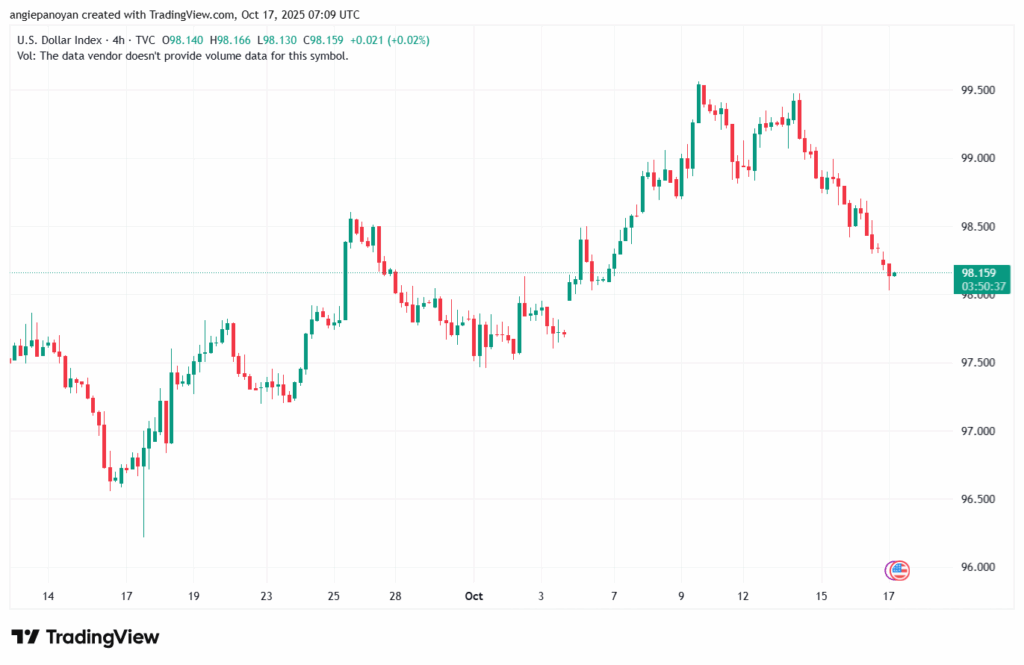Image resolution: width=1024 pixels, height=665 pixels.
Task: Click the U.S. Dollar Index symbol title
Action: coord(62,40)
